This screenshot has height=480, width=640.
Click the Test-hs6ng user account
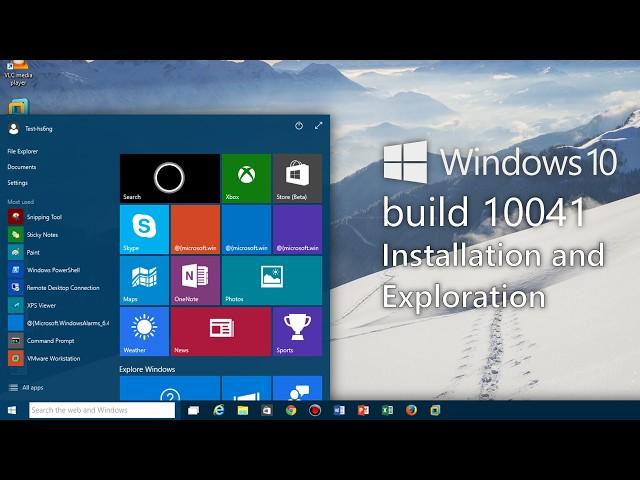click(31, 129)
